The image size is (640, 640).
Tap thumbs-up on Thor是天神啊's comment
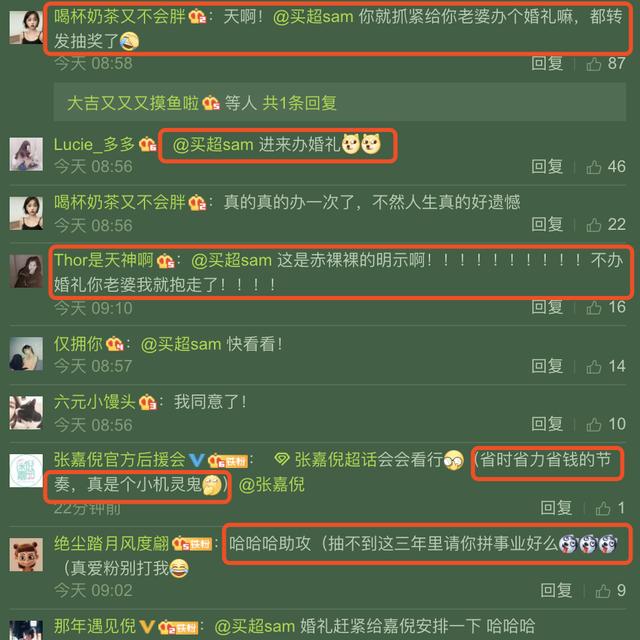coord(593,307)
